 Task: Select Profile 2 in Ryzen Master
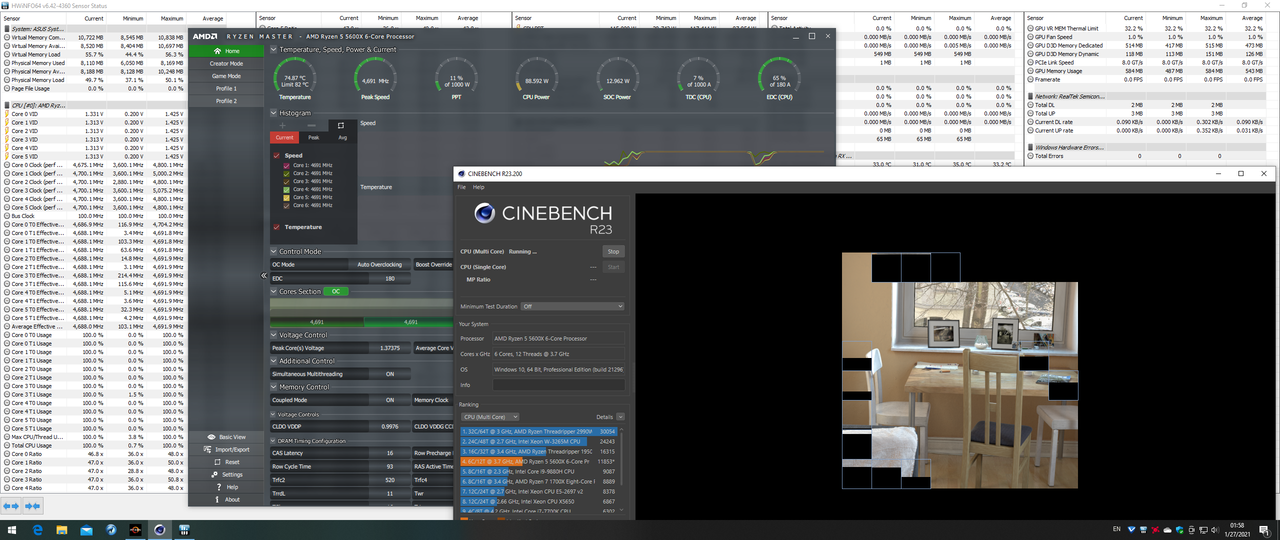click(226, 101)
